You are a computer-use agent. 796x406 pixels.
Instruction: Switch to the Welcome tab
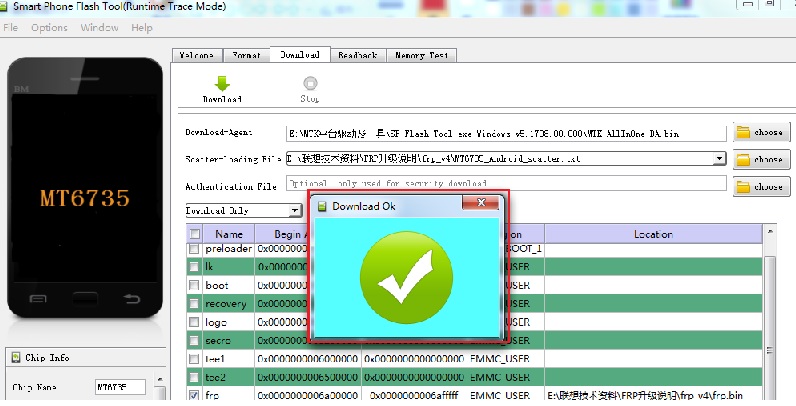[196, 55]
